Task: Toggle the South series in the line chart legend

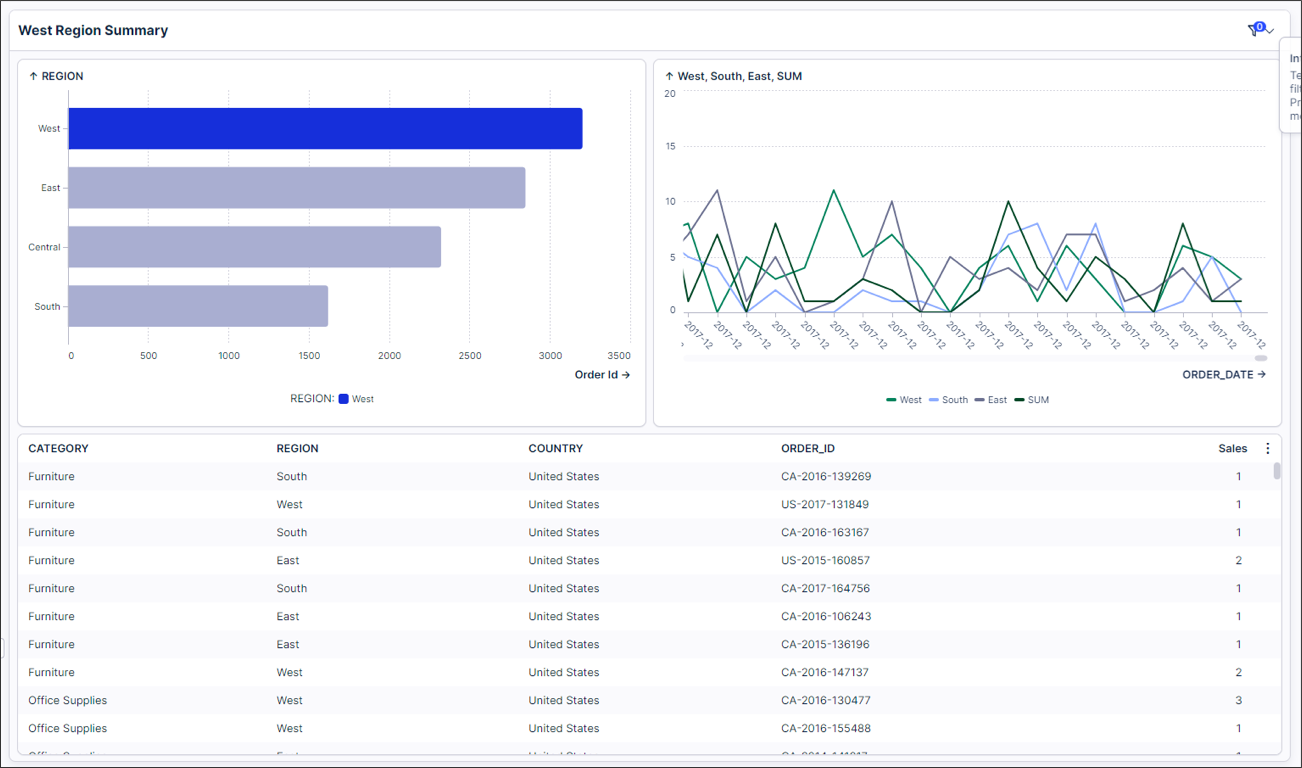Action: 948,400
